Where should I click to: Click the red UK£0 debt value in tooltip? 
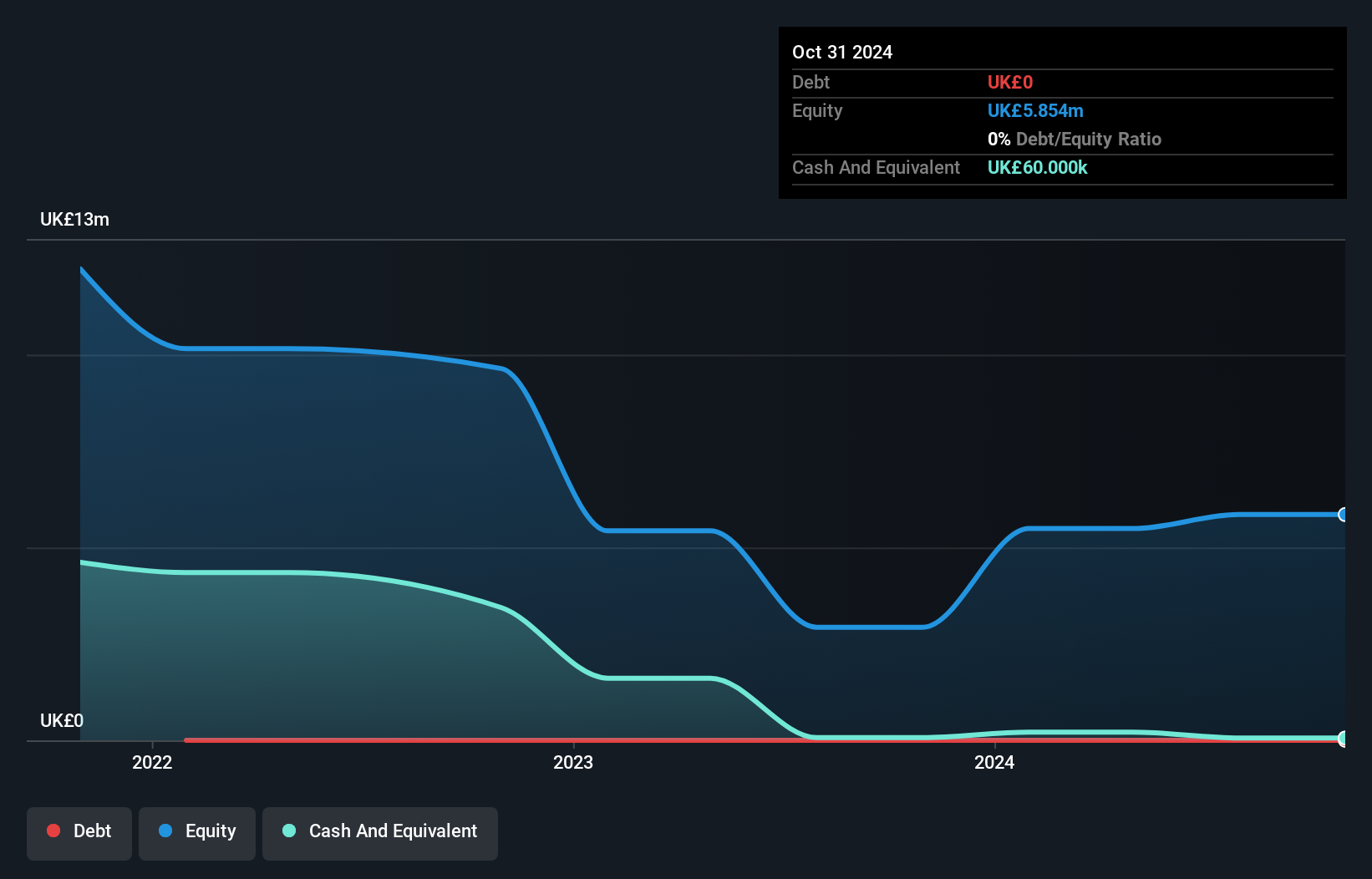click(1010, 82)
